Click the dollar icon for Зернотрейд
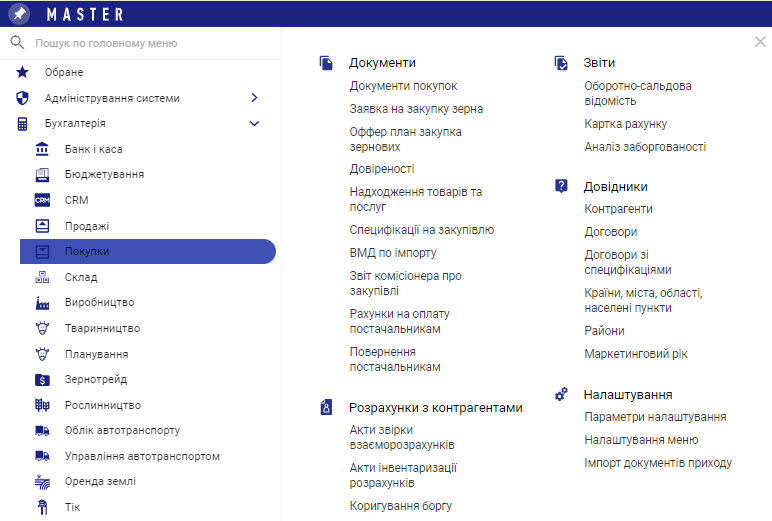 (42, 380)
